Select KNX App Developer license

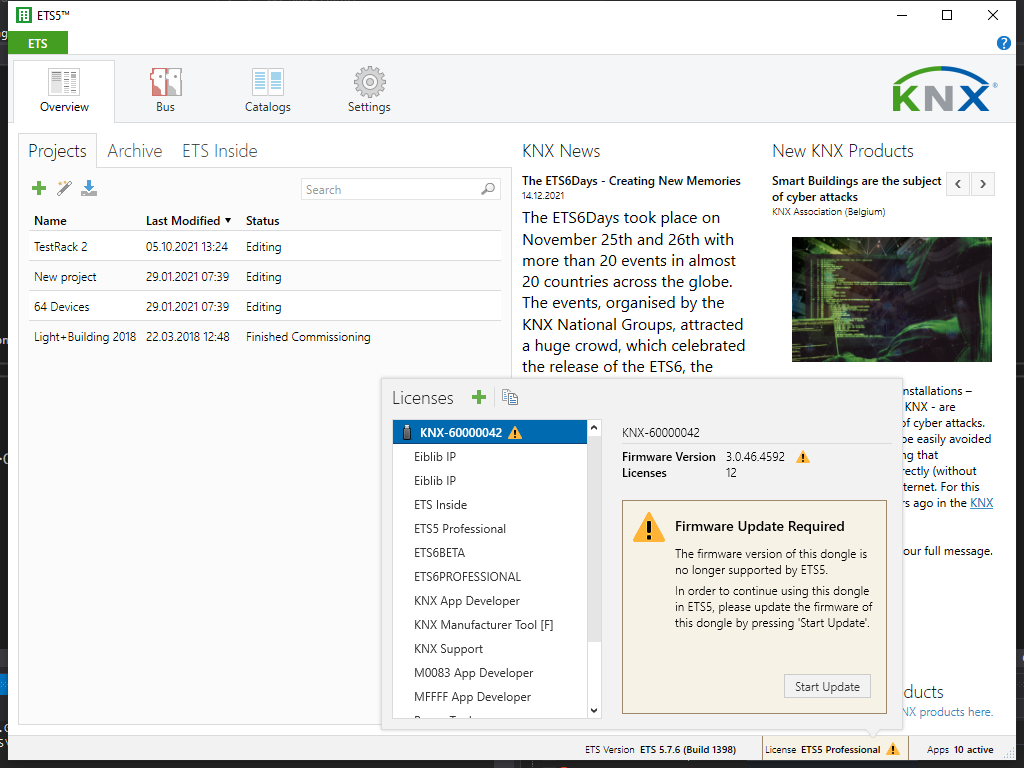490,601
